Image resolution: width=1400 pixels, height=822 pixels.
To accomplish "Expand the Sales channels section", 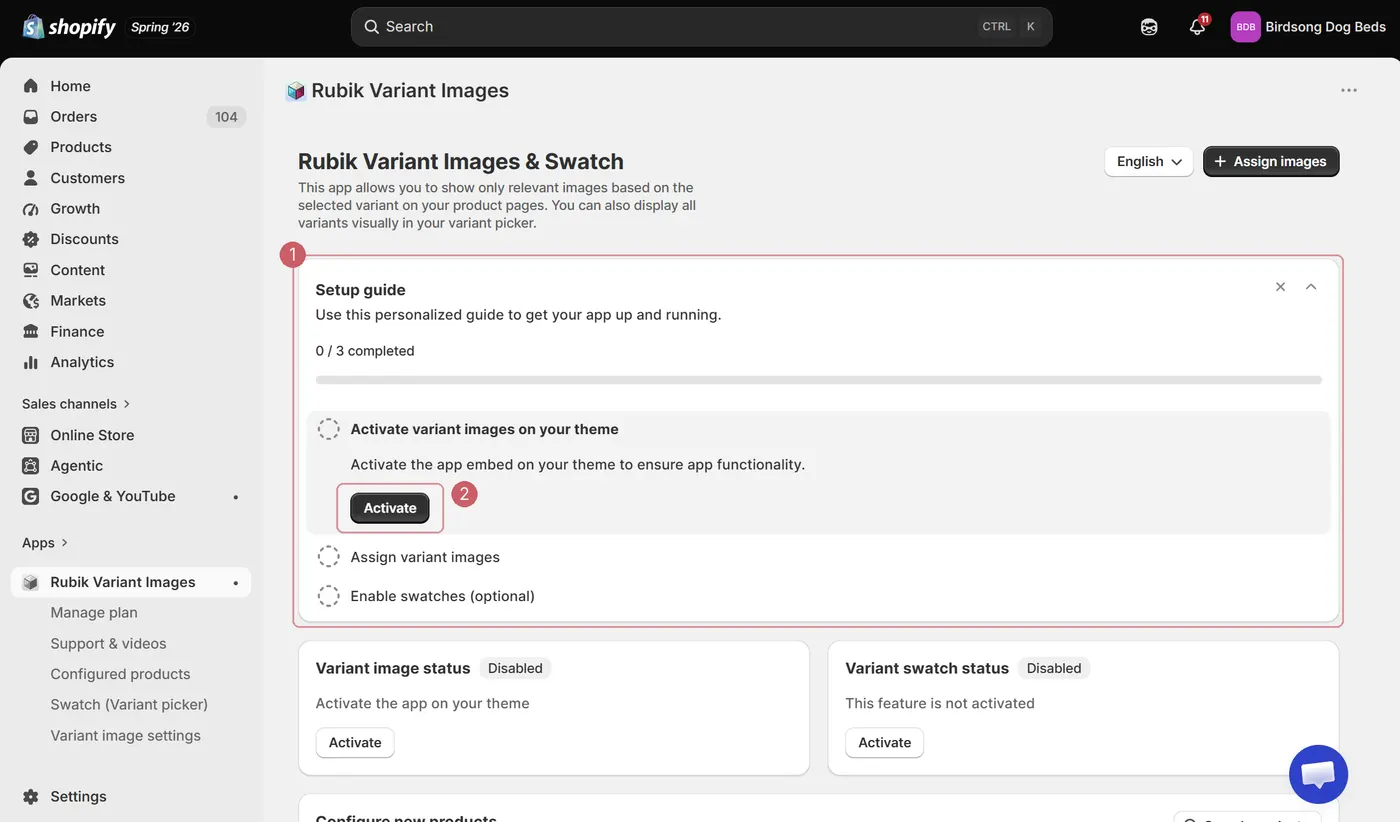I will (76, 404).
